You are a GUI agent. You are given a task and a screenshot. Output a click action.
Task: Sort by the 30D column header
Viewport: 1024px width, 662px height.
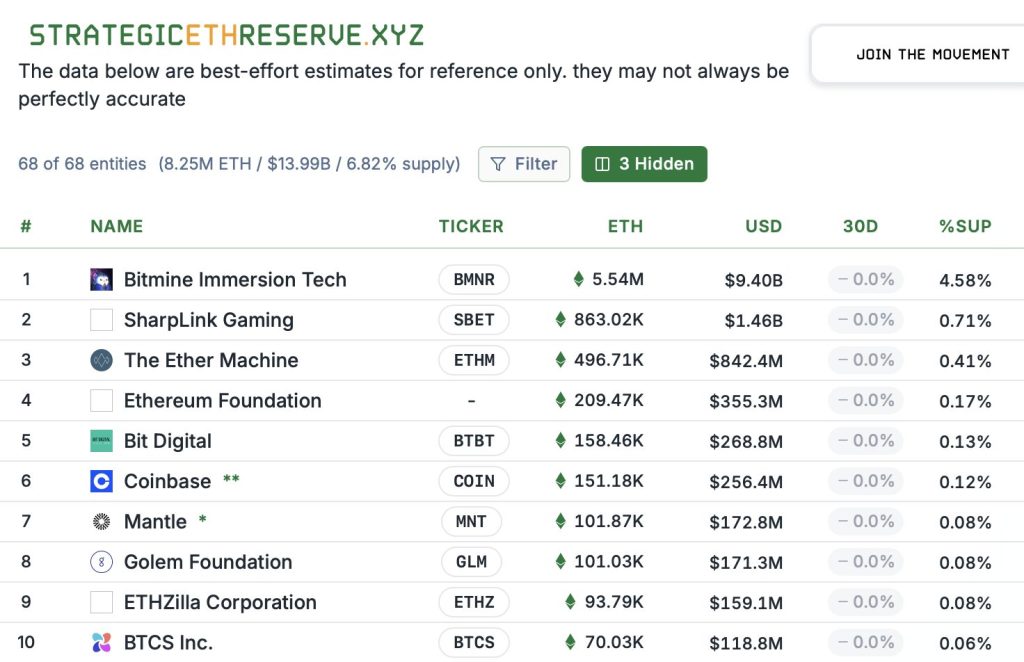(860, 227)
